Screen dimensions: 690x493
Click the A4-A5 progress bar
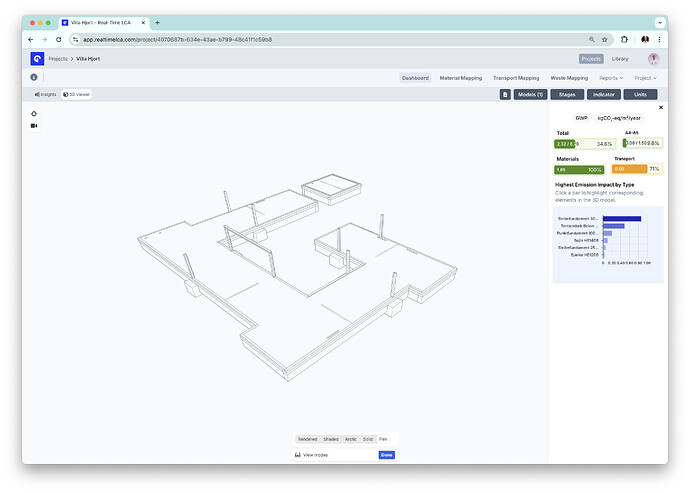point(642,143)
